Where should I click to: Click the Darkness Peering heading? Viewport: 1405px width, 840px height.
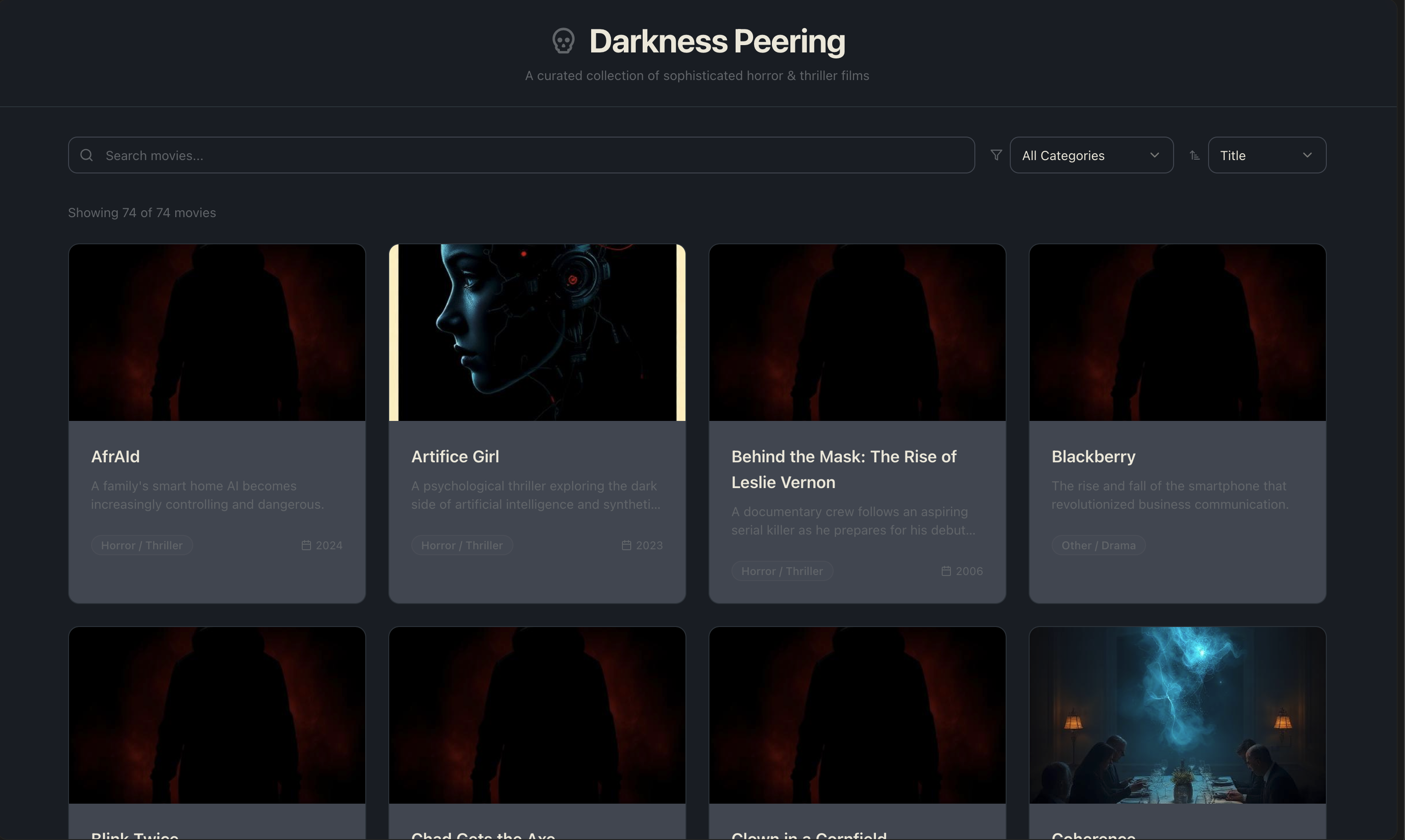point(717,41)
